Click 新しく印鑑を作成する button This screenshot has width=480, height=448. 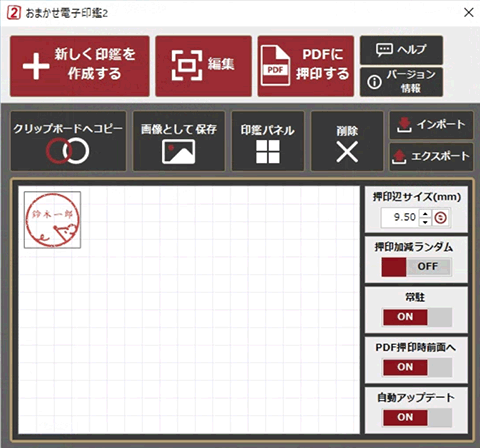[x=80, y=66]
